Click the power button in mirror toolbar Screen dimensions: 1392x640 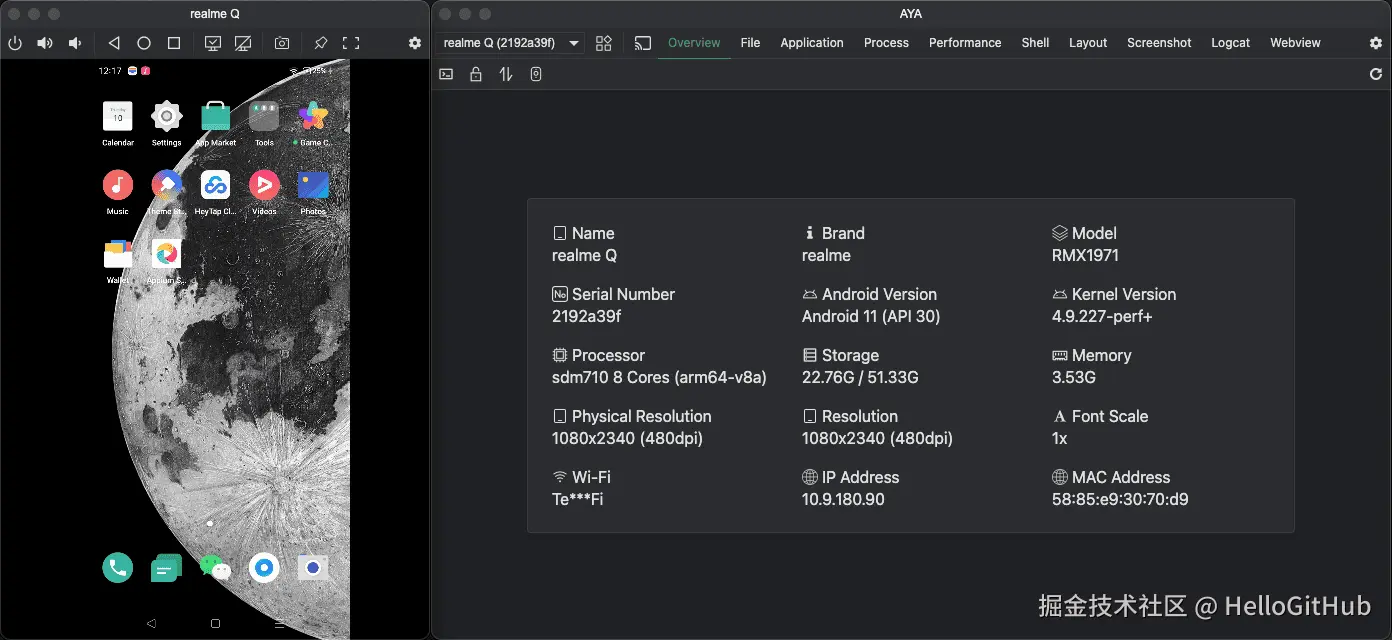[15, 43]
